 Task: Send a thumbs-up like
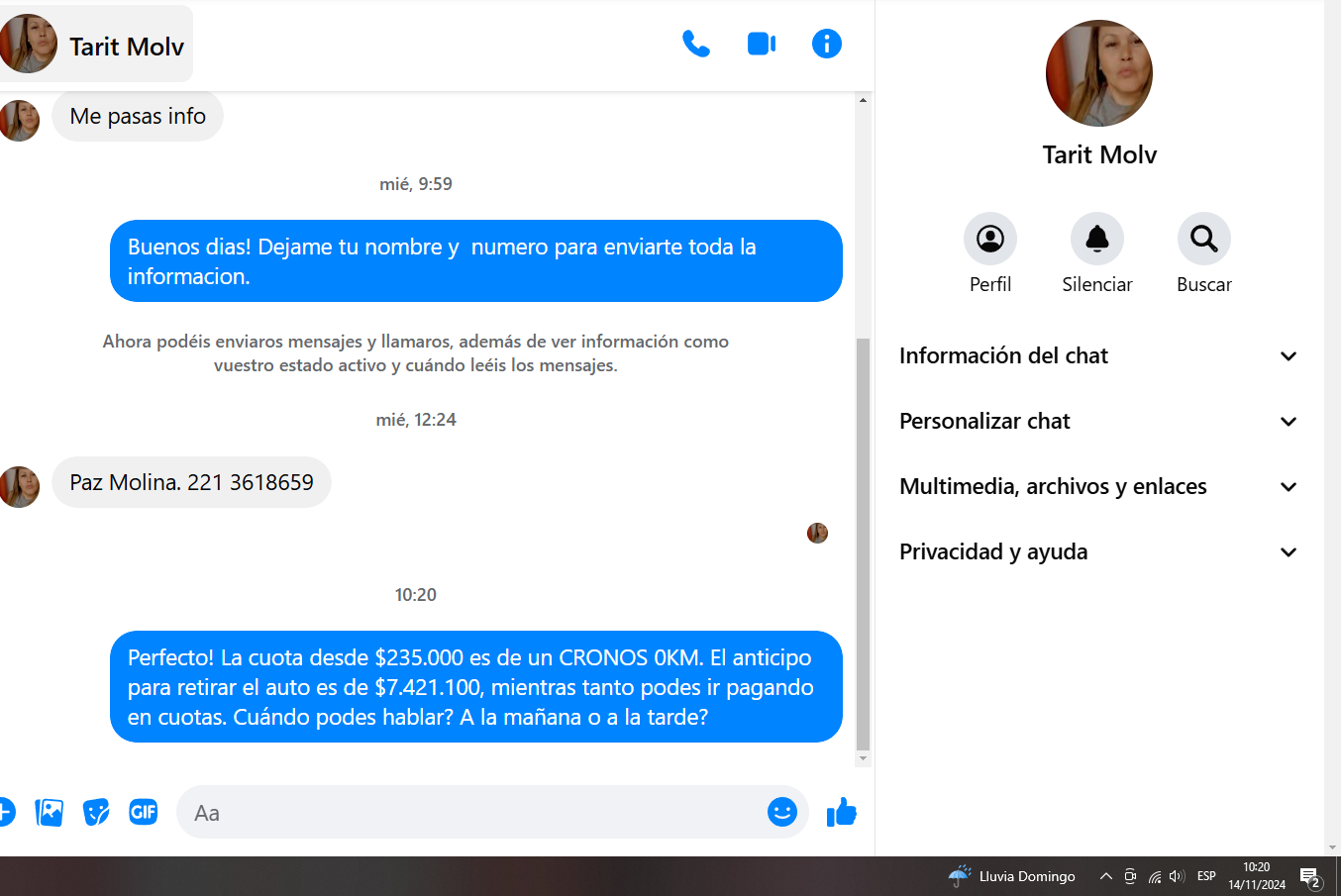tap(841, 813)
